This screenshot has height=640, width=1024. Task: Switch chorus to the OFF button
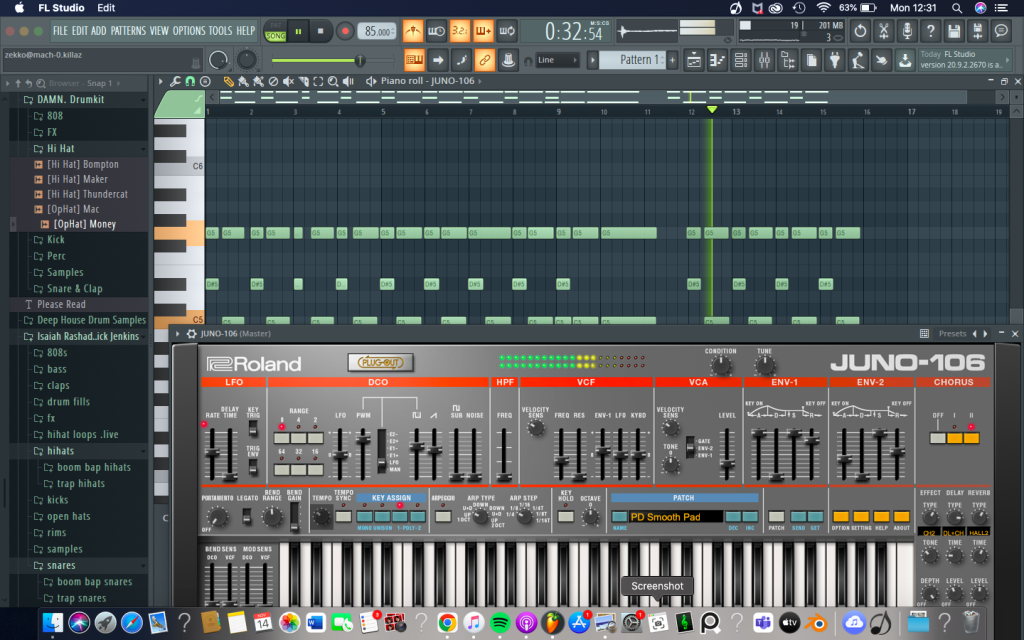tap(936, 438)
